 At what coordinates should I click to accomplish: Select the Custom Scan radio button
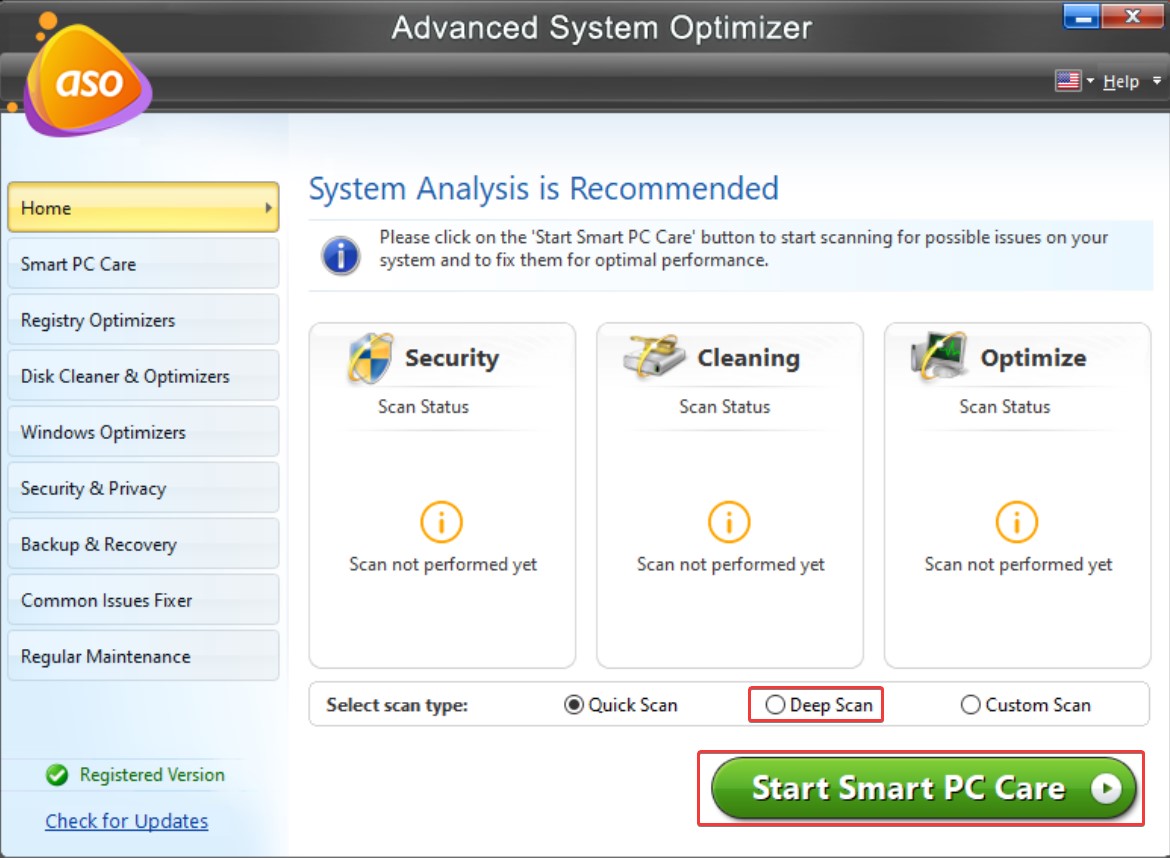click(x=970, y=705)
